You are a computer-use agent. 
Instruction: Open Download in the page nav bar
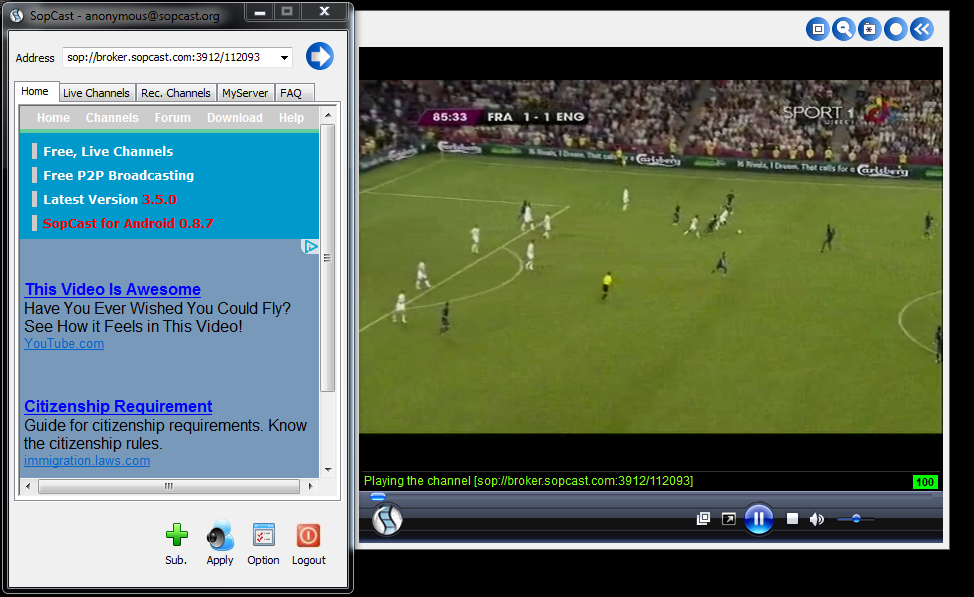235,117
